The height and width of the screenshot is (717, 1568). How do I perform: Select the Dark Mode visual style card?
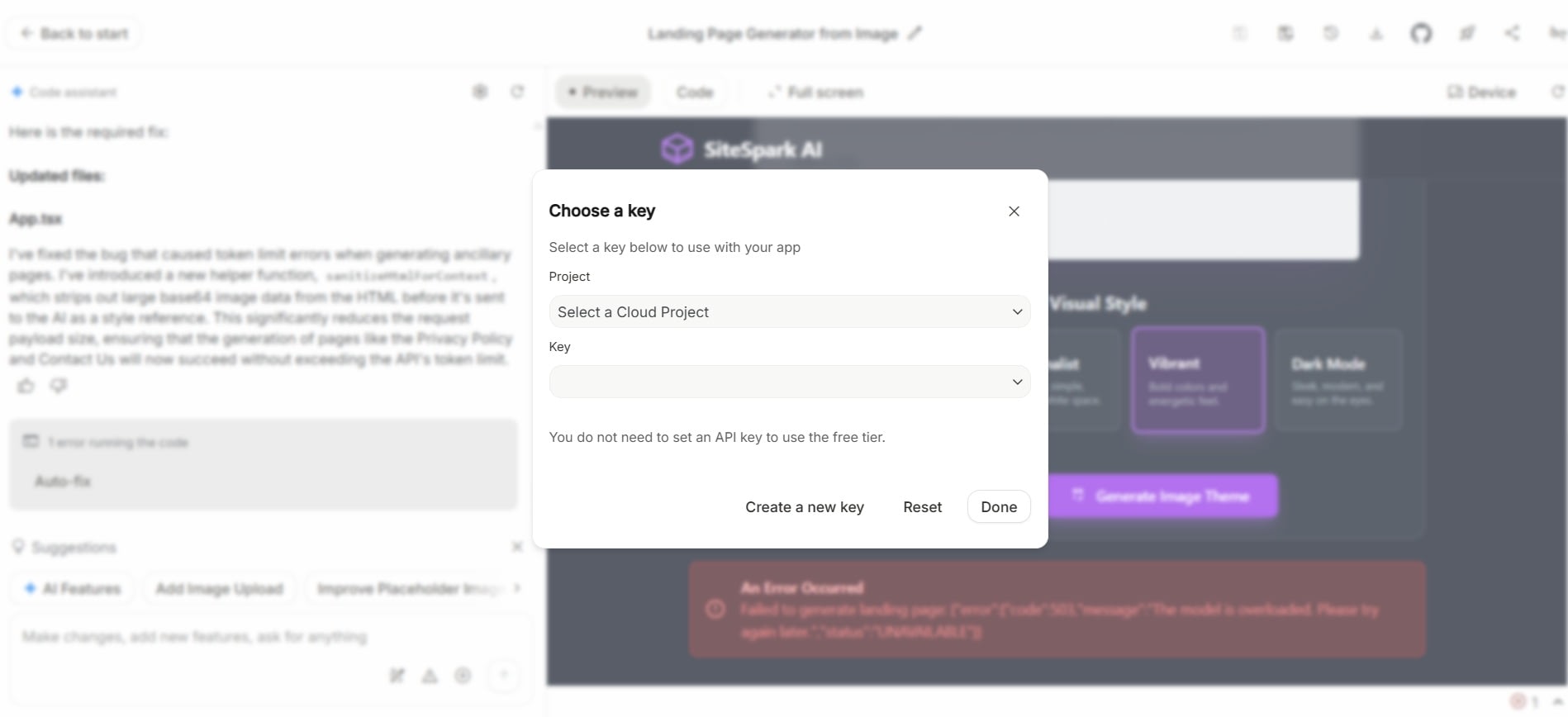(1338, 380)
